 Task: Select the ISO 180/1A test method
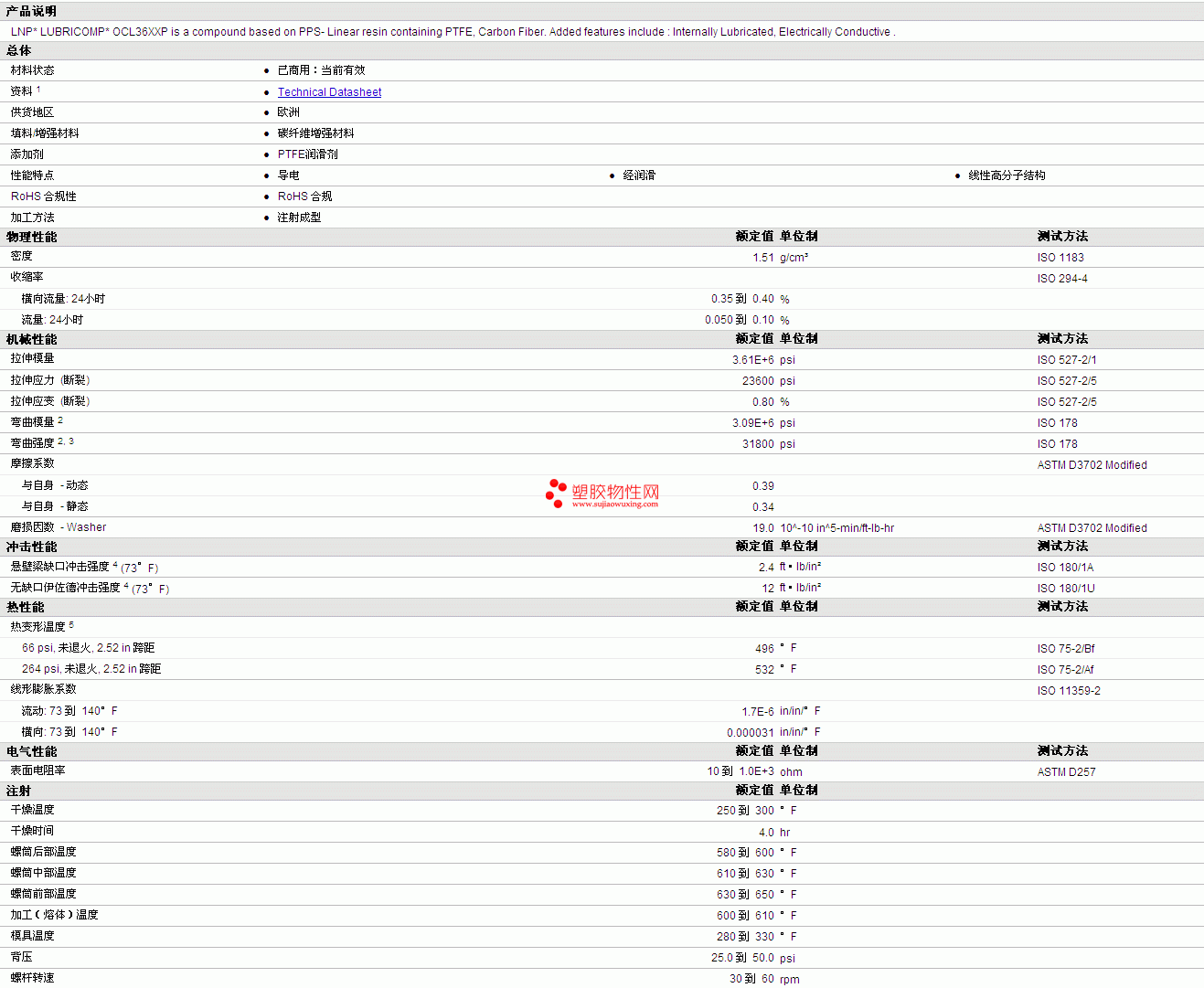tap(1065, 568)
